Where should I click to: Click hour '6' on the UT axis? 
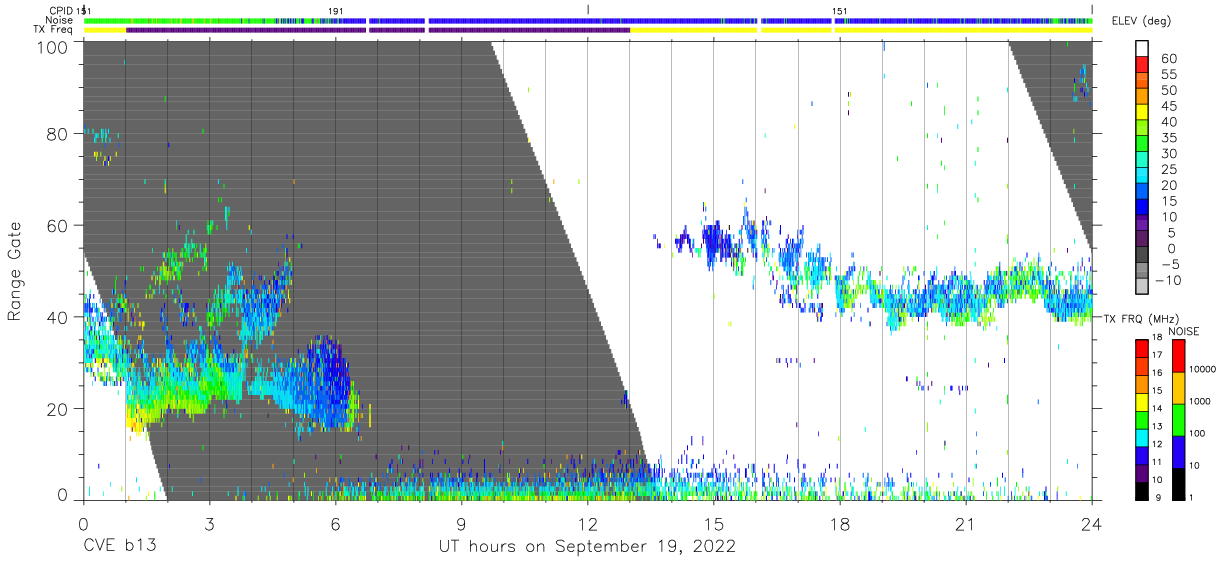pyautogui.click(x=335, y=523)
